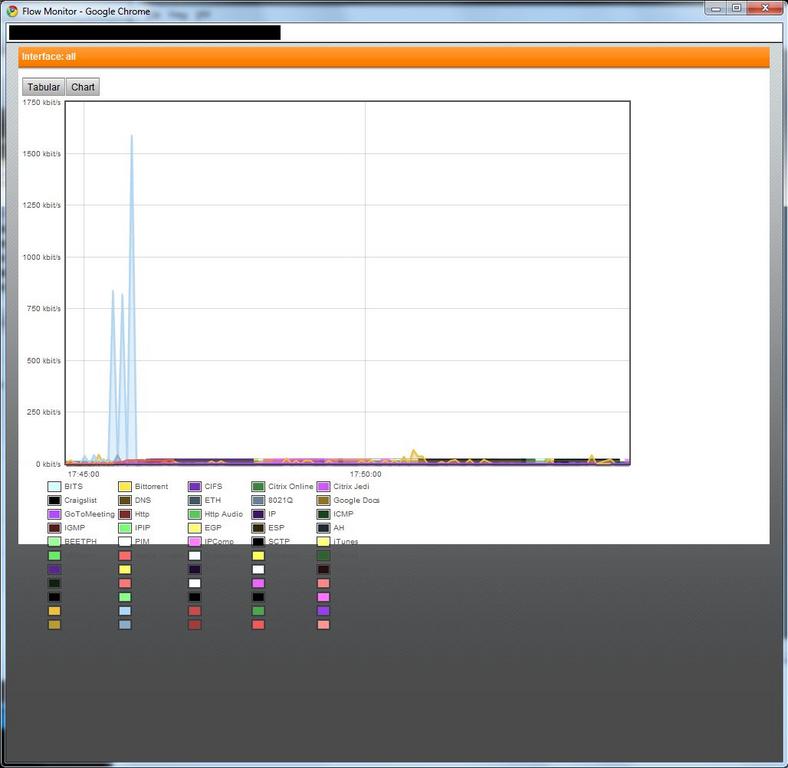Toggle the CIFS series legend swatch
The image size is (788, 768).
click(195, 487)
